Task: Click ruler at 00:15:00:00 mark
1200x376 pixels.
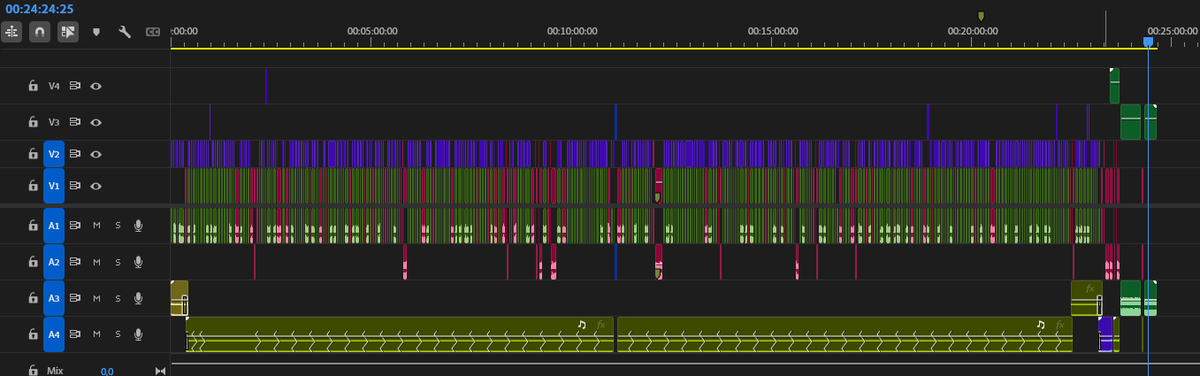Action: [772, 31]
